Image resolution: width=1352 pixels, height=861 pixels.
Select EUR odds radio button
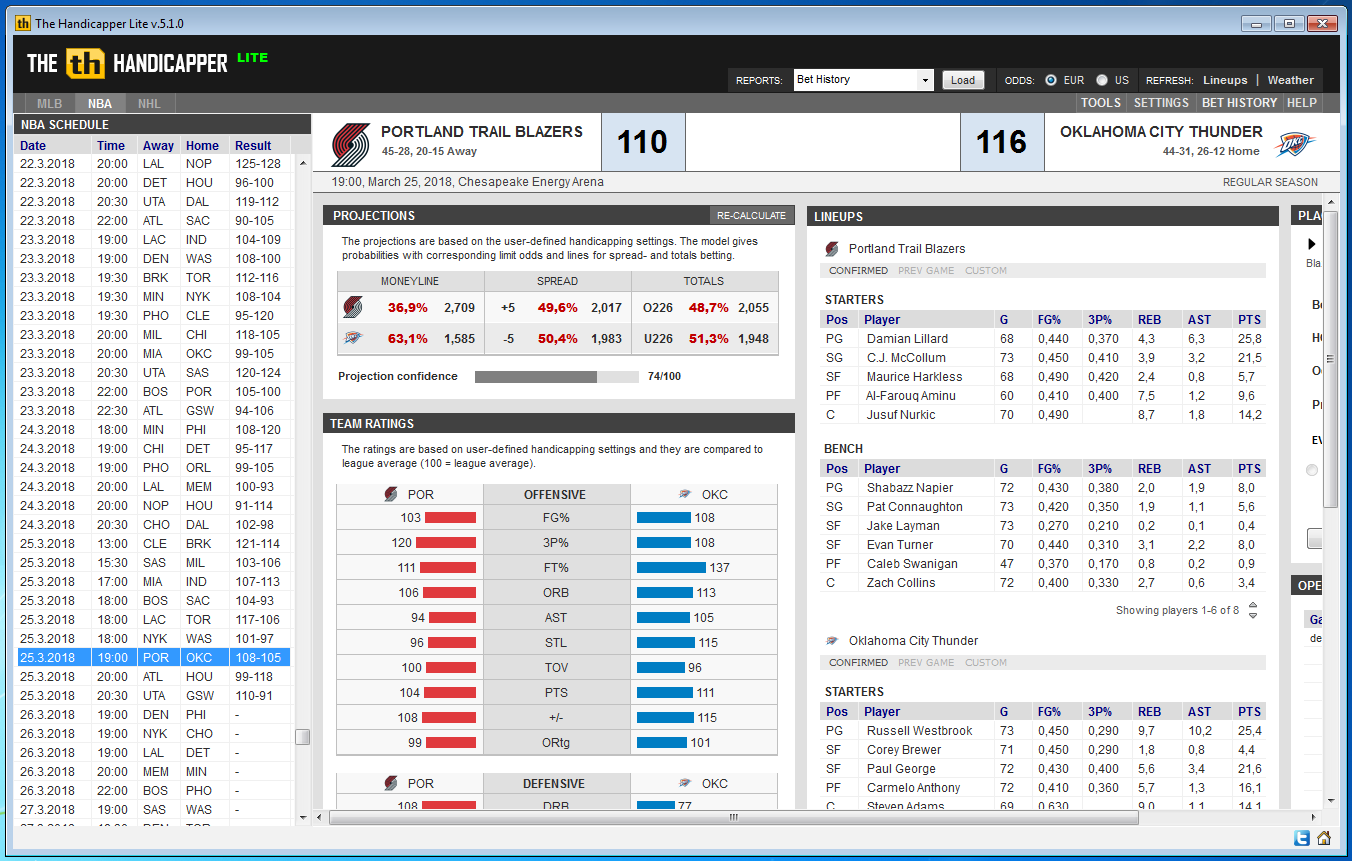[x=1051, y=80]
